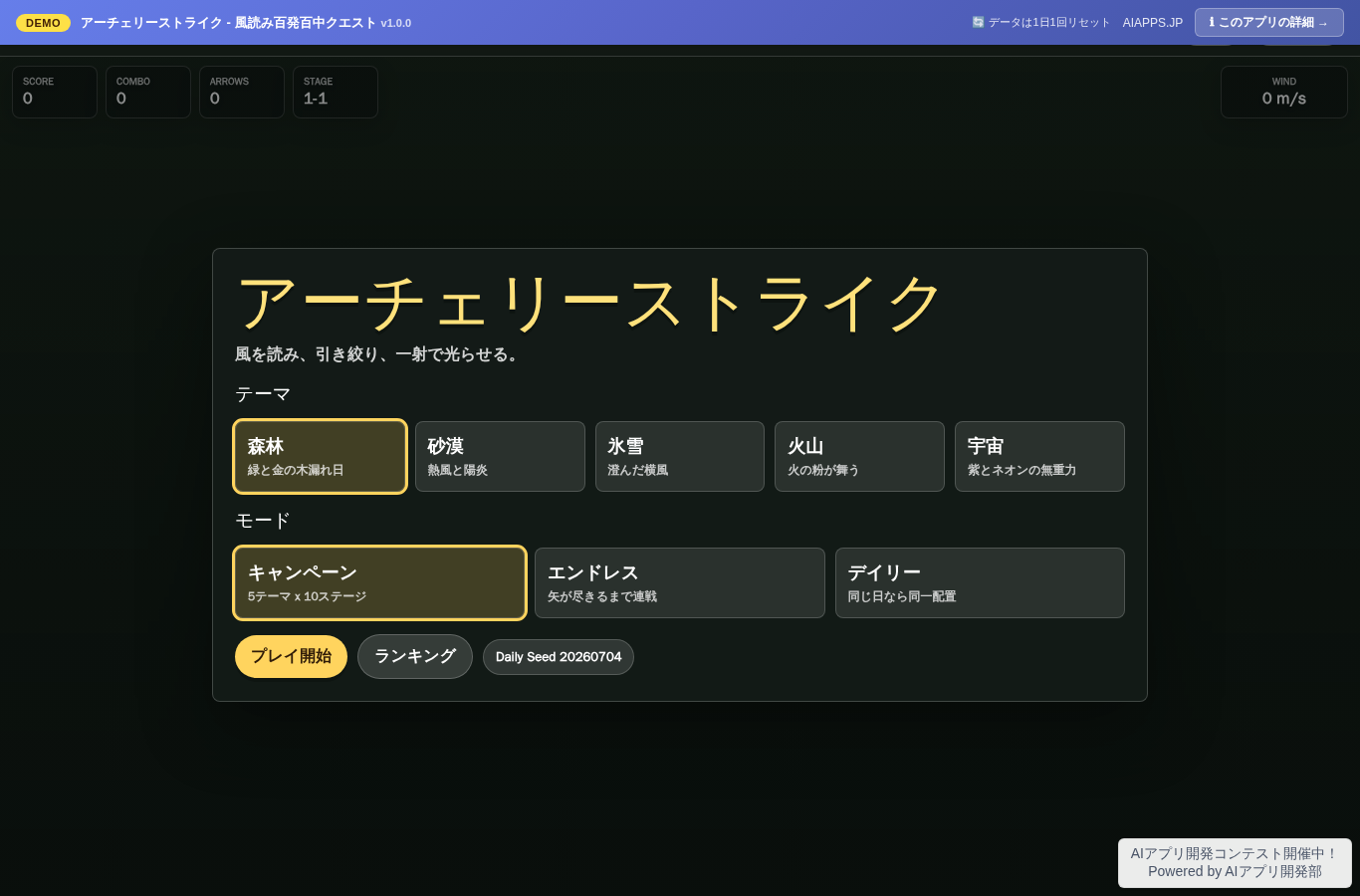This screenshot has height=896, width=1360.
Task: Start the game with プレイ開始
Action: coord(291,656)
